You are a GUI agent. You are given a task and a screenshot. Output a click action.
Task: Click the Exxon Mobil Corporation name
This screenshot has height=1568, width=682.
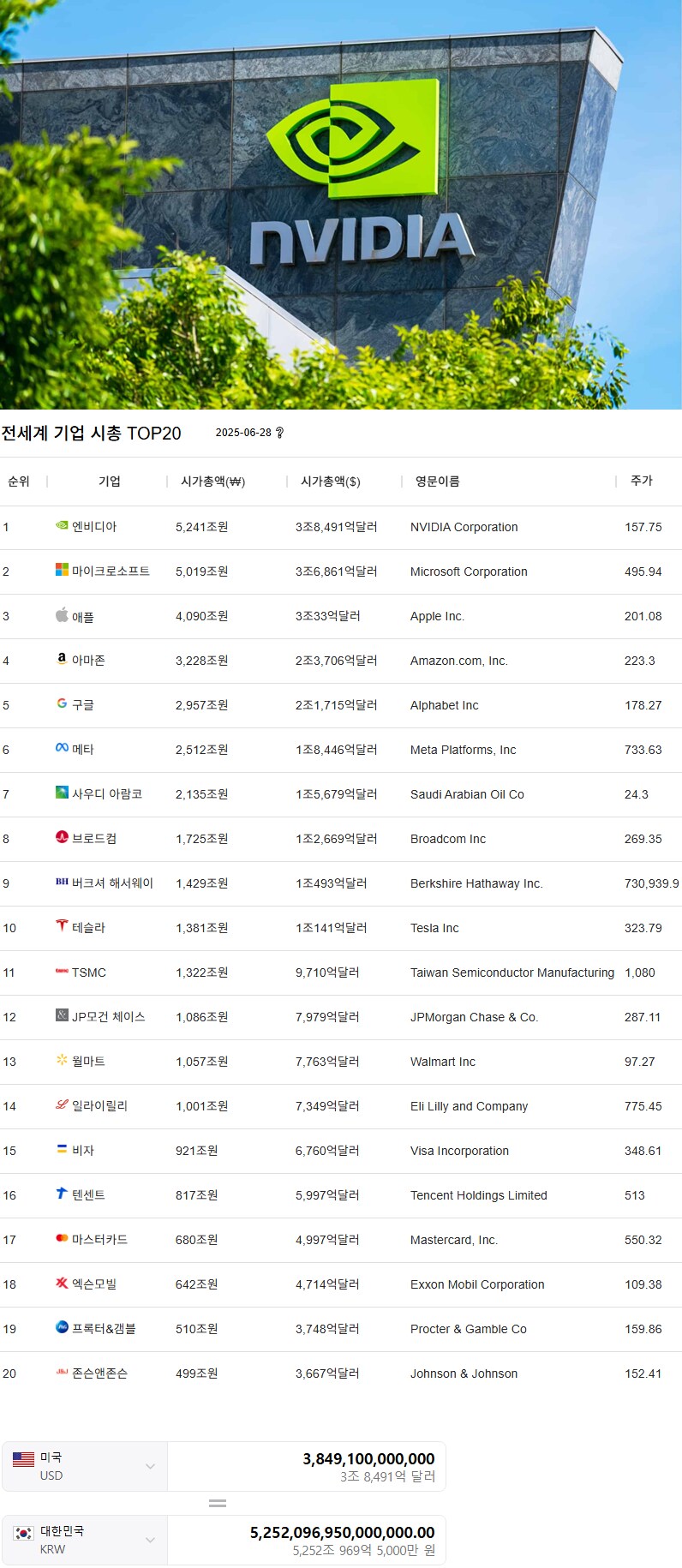tap(477, 1284)
